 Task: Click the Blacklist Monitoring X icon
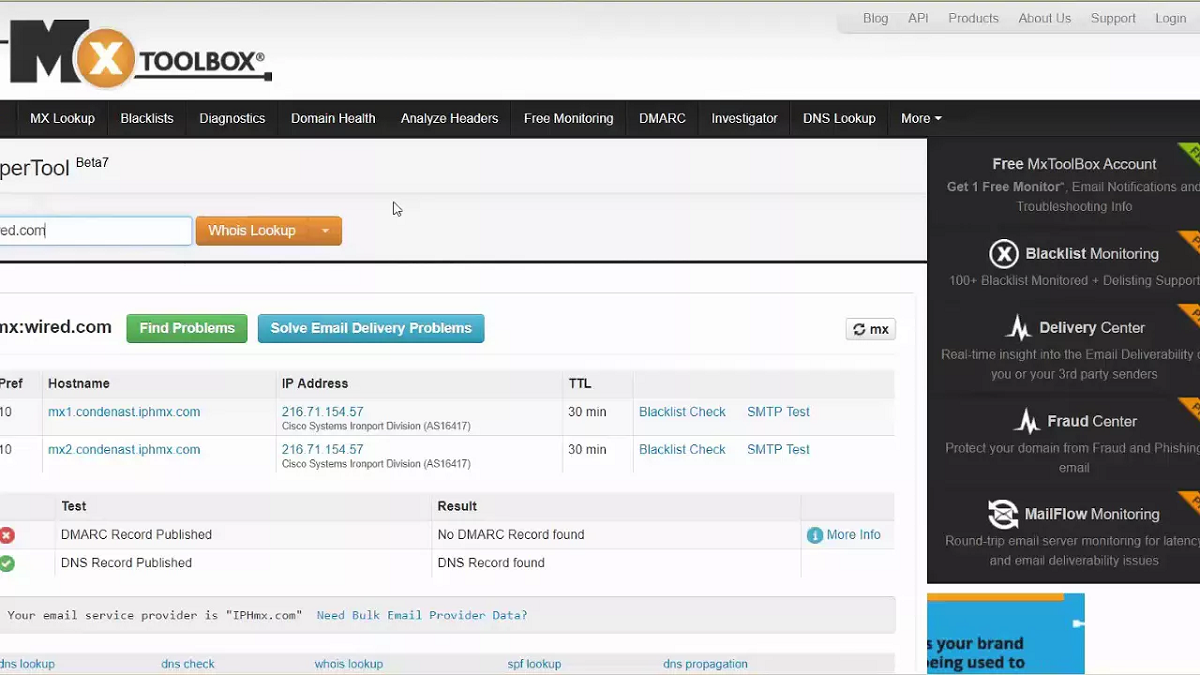tap(1004, 254)
